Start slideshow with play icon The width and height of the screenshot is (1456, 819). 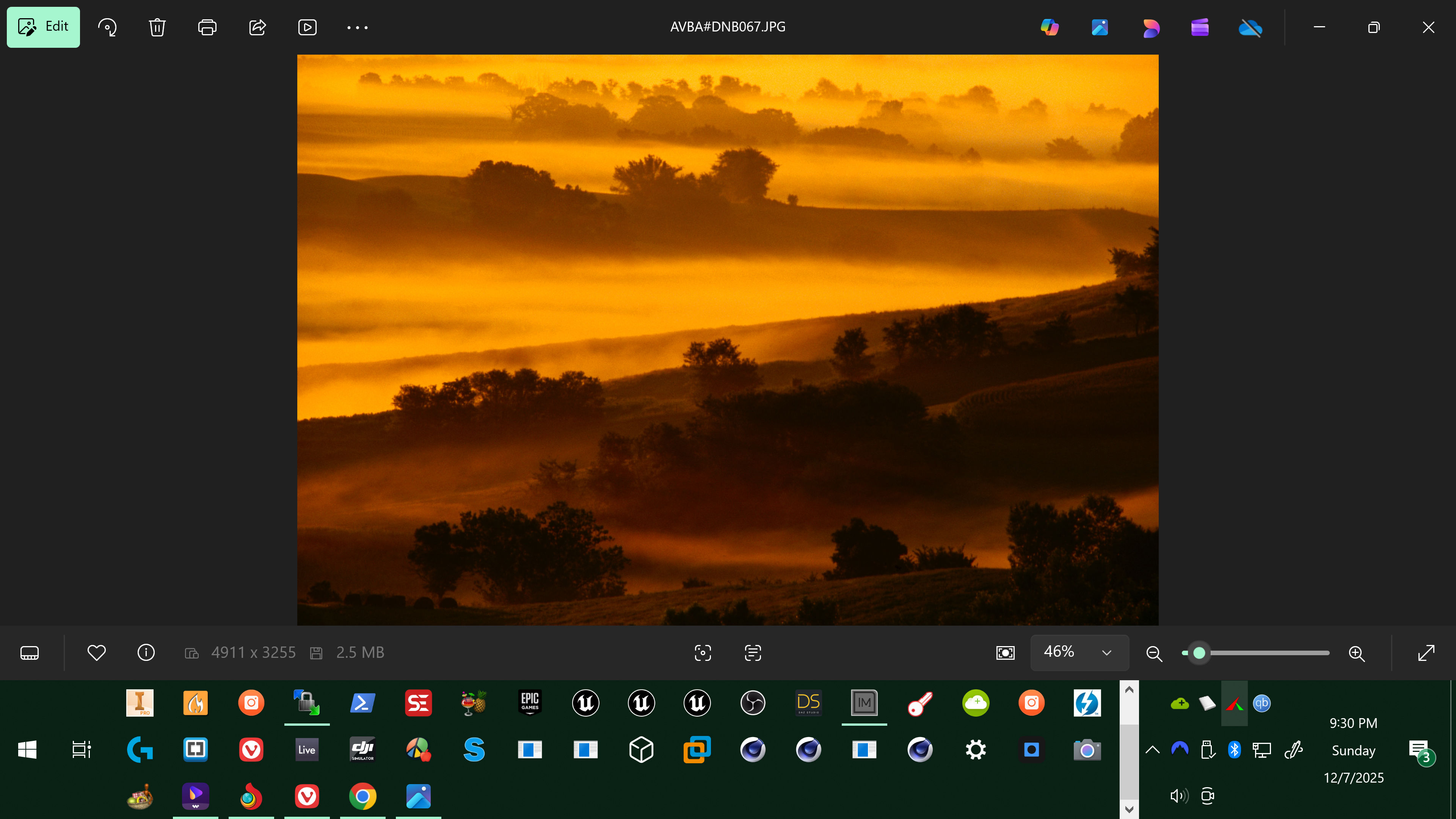[x=307, y=27]
